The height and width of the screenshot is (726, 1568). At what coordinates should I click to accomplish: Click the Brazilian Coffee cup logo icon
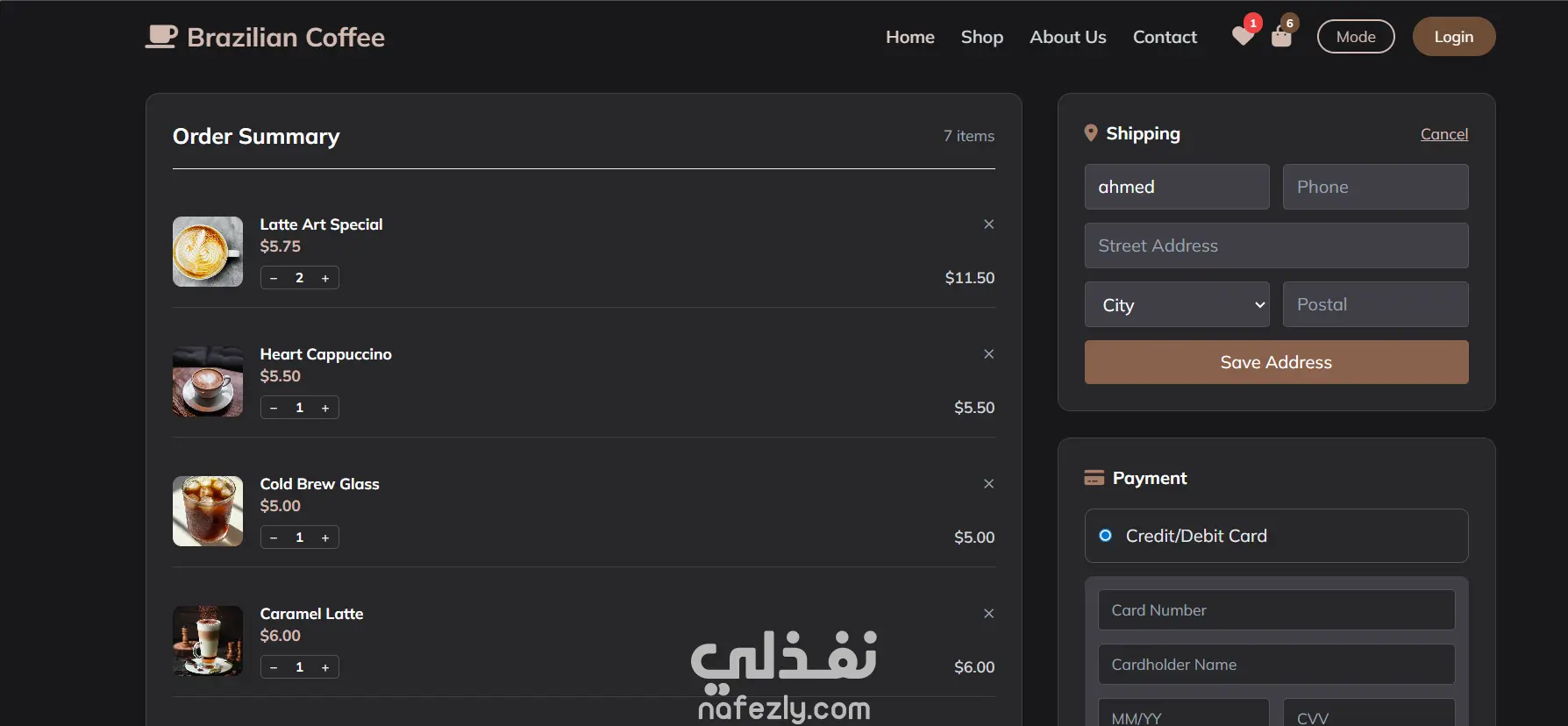click(x=161, y=37)
